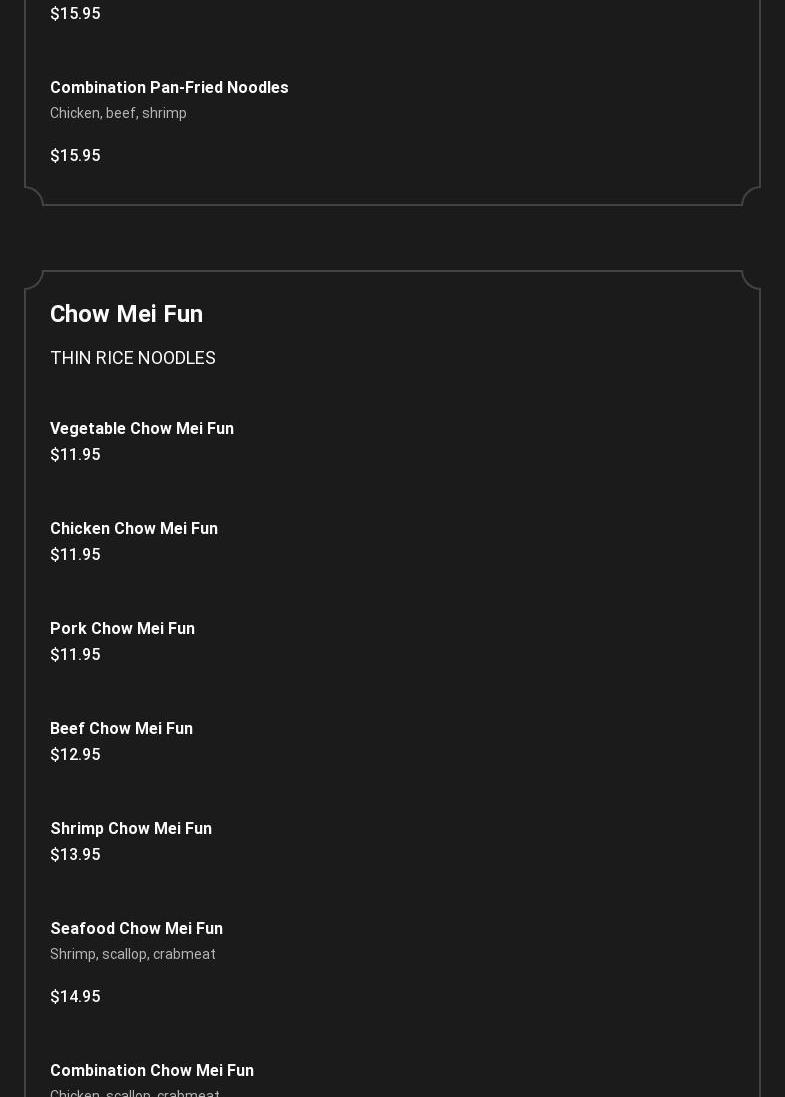Click the THIN RICE NOODLES subtitle

point(133,358)
